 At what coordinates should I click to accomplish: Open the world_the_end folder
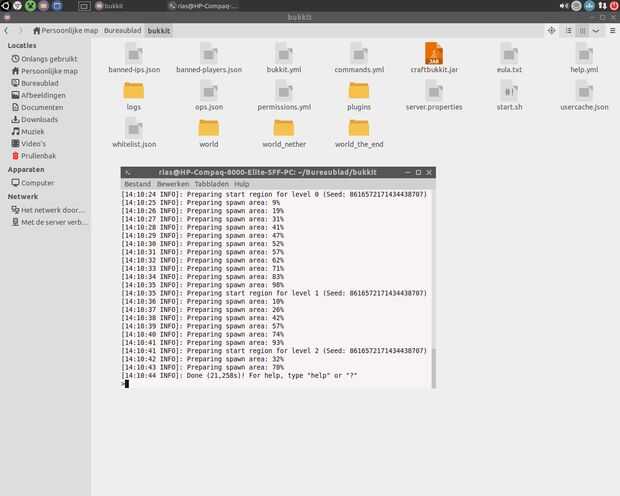coord(359,133)
